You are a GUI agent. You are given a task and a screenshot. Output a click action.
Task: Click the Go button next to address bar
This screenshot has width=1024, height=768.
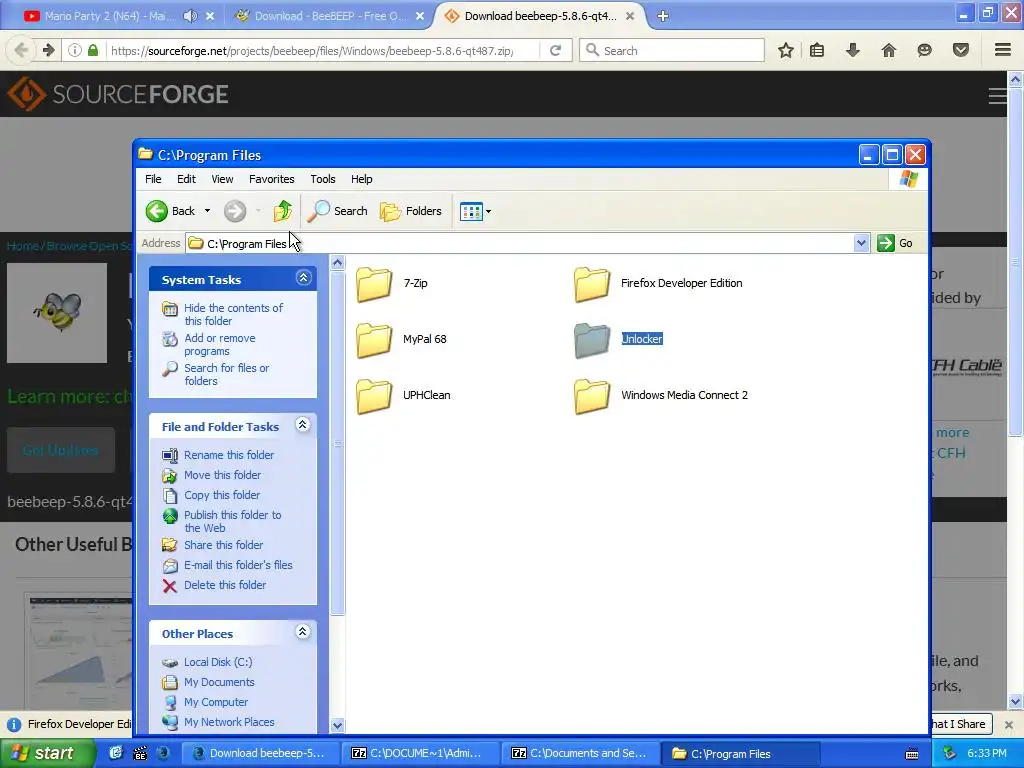[895, 243]
